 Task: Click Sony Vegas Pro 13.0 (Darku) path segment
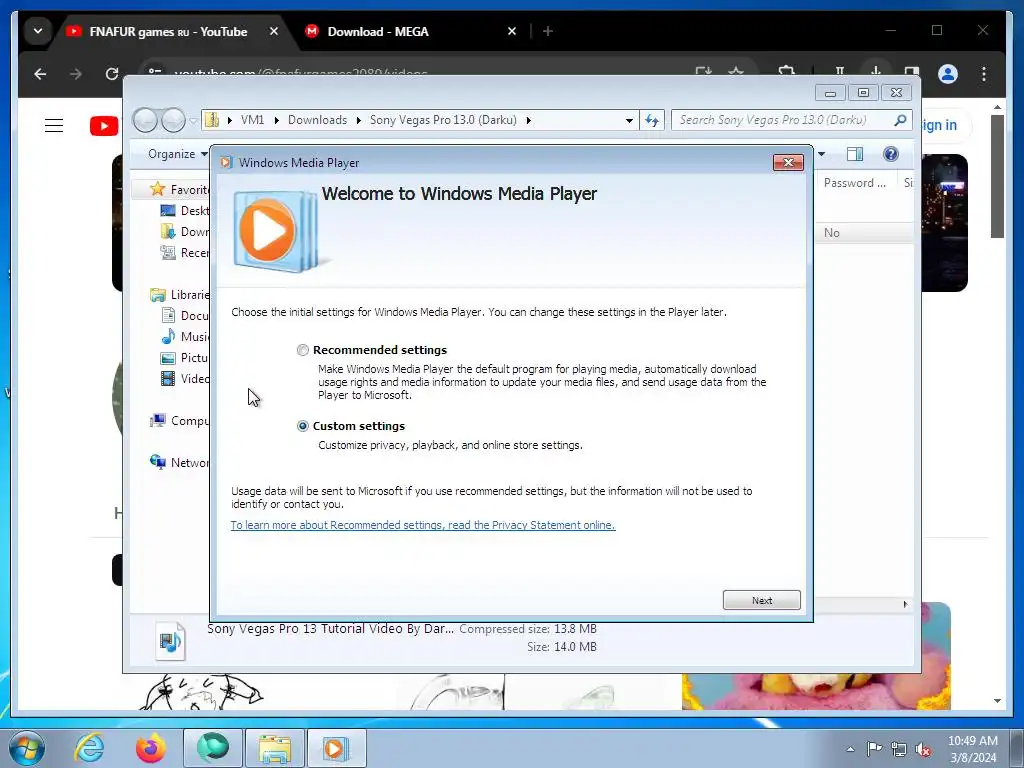coord(443,120)
